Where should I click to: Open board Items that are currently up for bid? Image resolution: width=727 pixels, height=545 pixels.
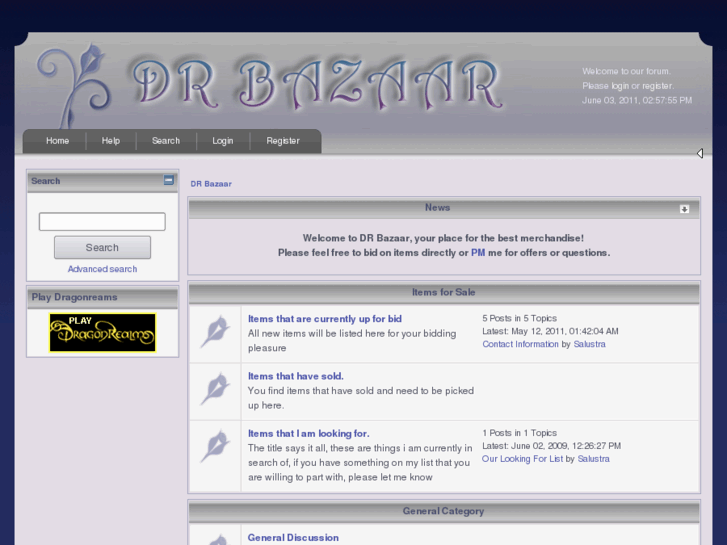[325, 319]
